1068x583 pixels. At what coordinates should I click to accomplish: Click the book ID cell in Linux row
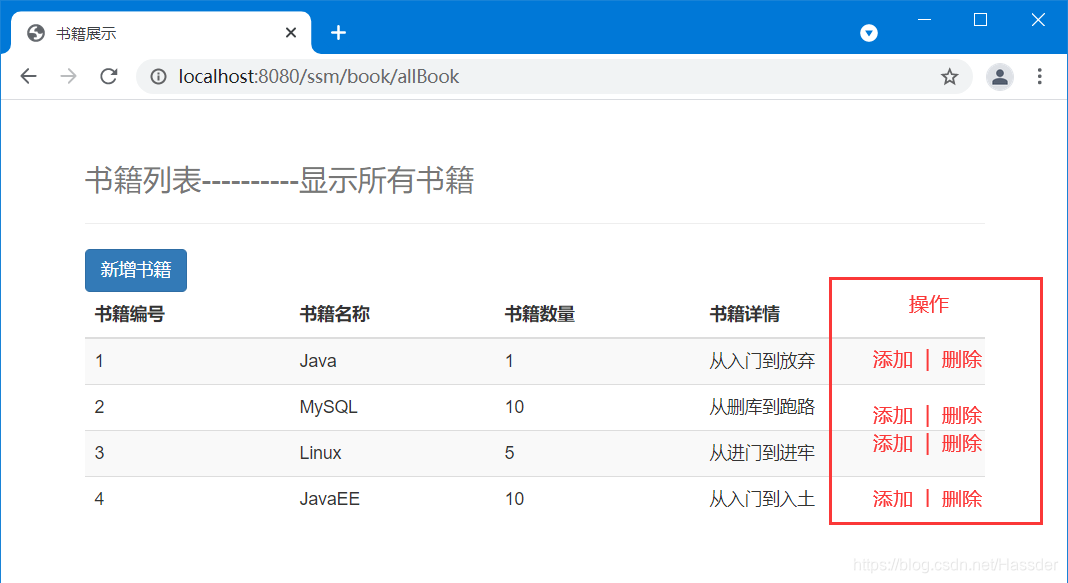click(x=99, y=453)
